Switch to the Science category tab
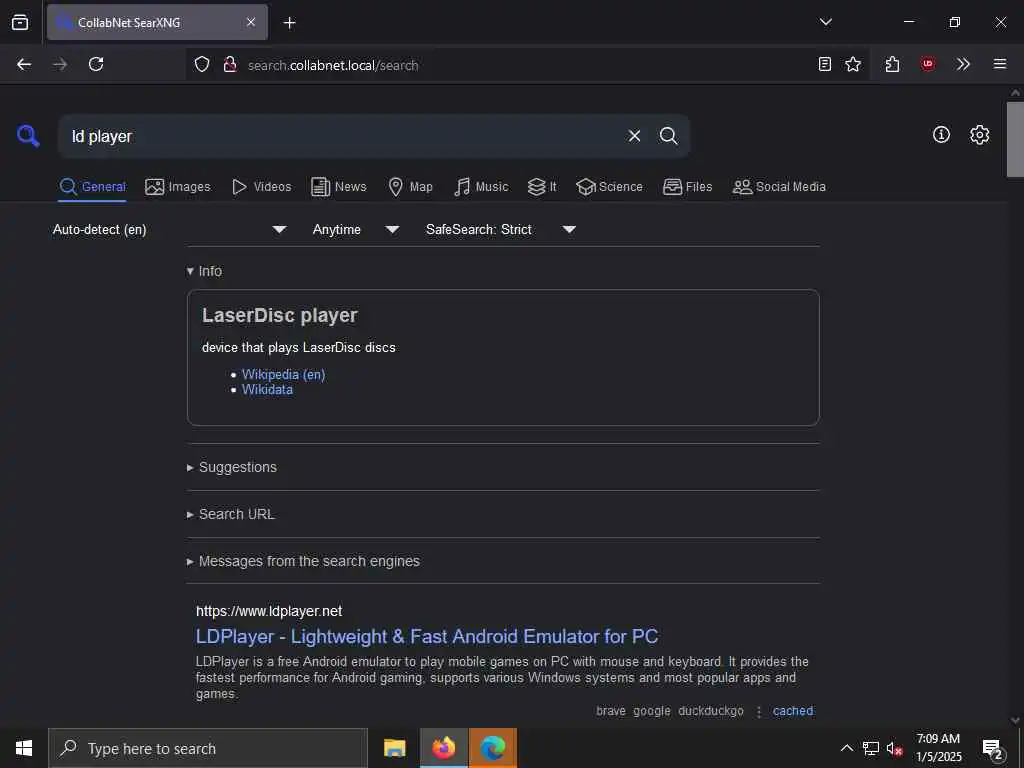This screenshot has height=768, width=1024. (609, 187)
